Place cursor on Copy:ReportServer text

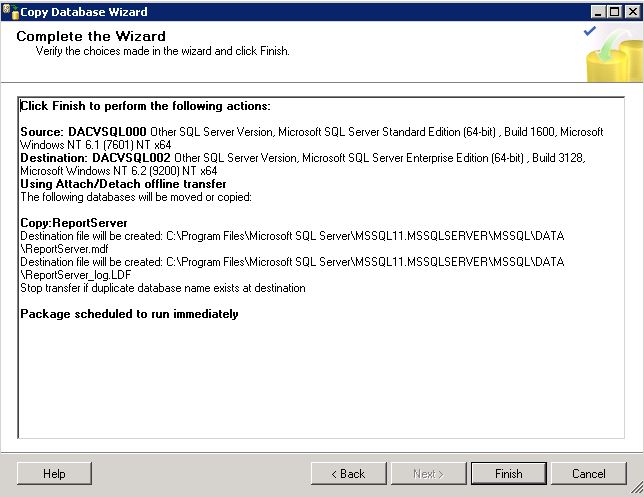tap(74, 223)
